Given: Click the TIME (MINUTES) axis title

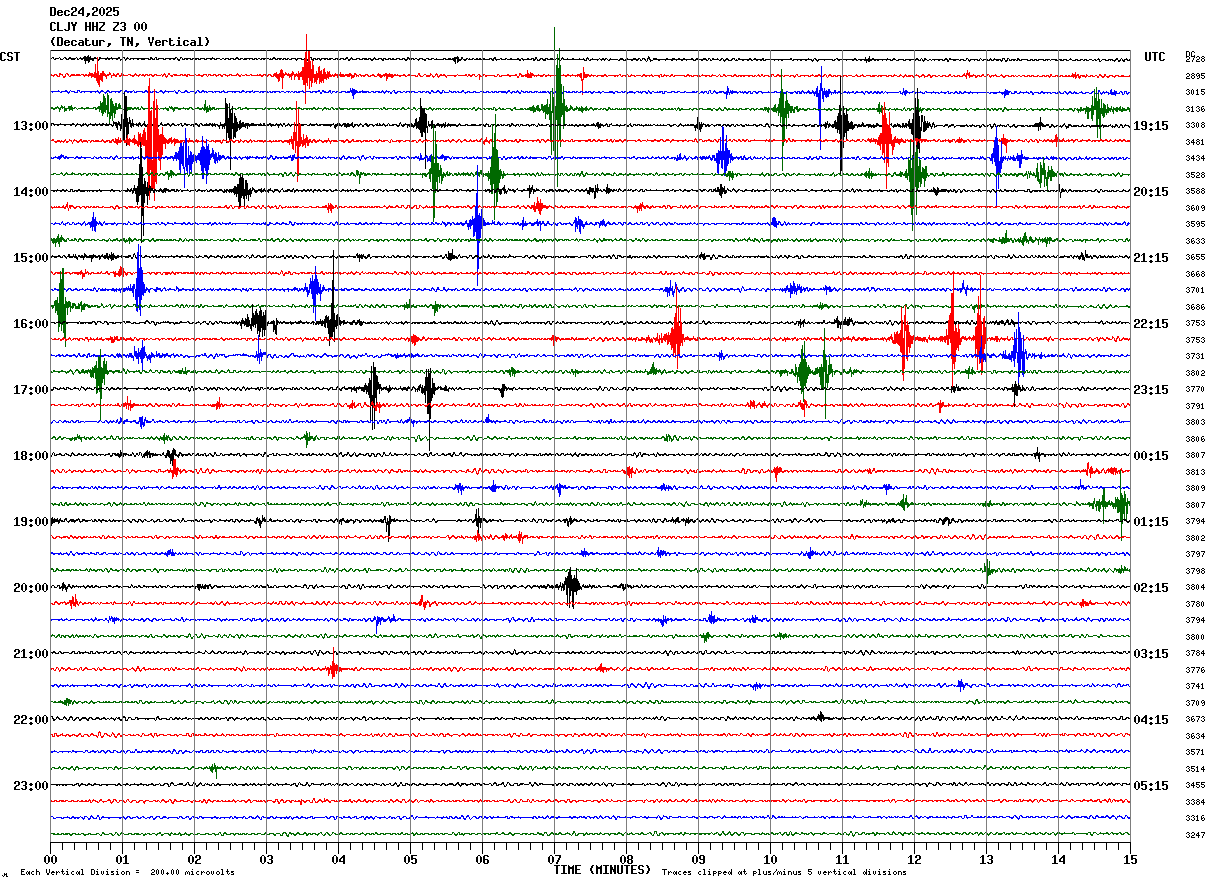Looking at the screenshot, I should 602,870.
